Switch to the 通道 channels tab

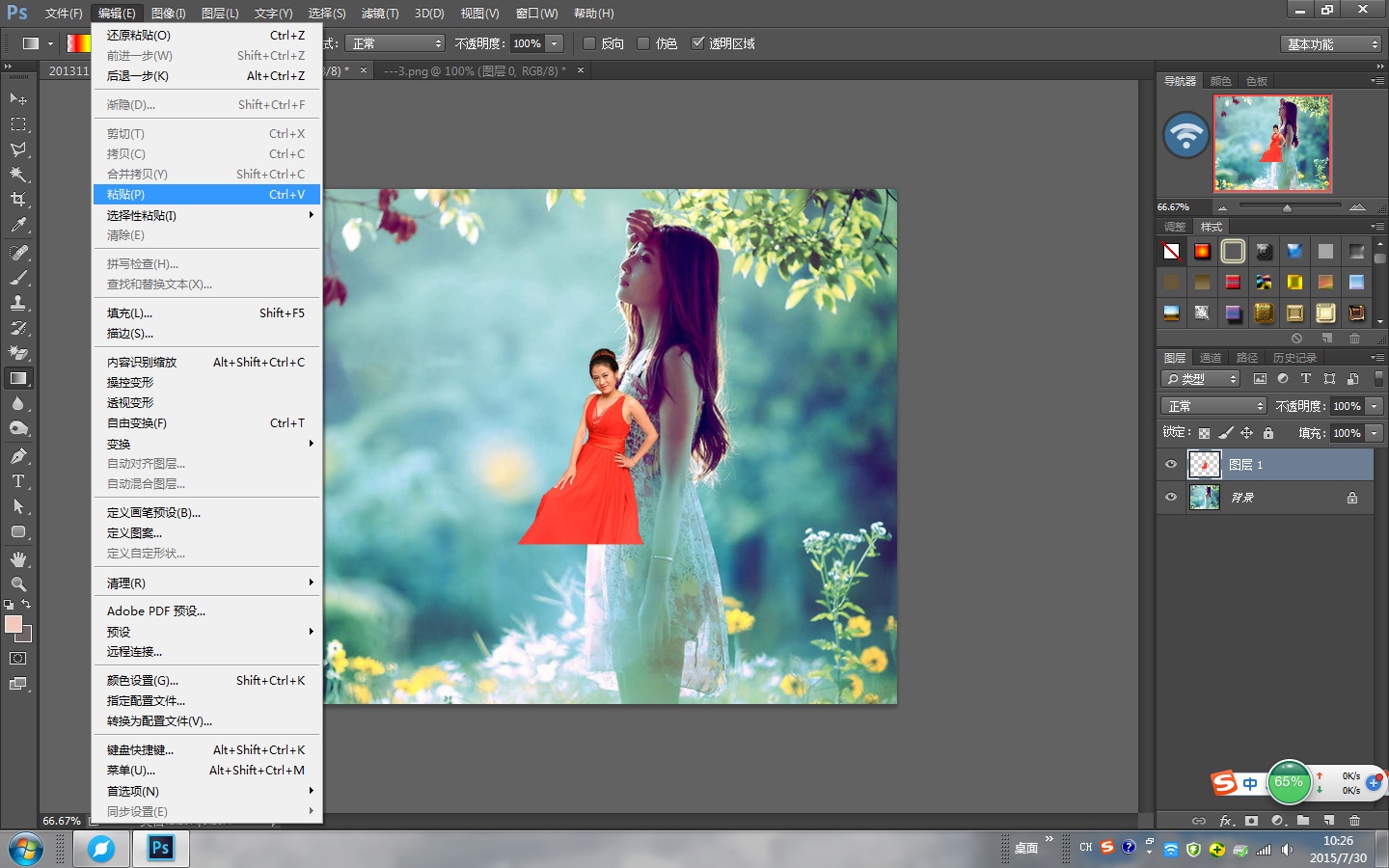tap(1211, 358)
